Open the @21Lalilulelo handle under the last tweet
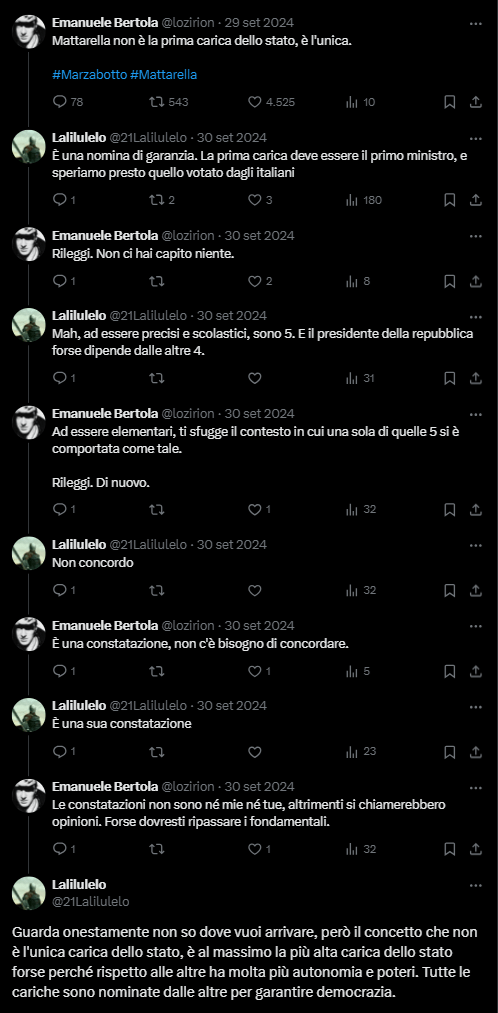This screenshot has height=1013, width=498. click(90, 901)
